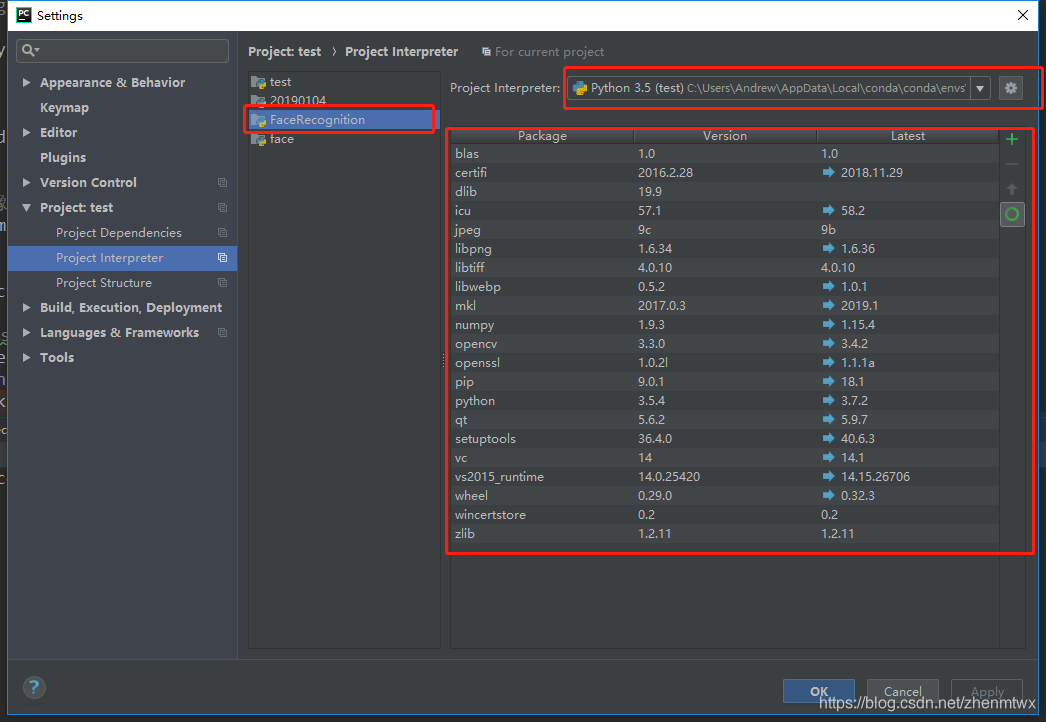Screen dimensions: 1046x722
Task: Select the zlib package row
Action: (725, 534)
